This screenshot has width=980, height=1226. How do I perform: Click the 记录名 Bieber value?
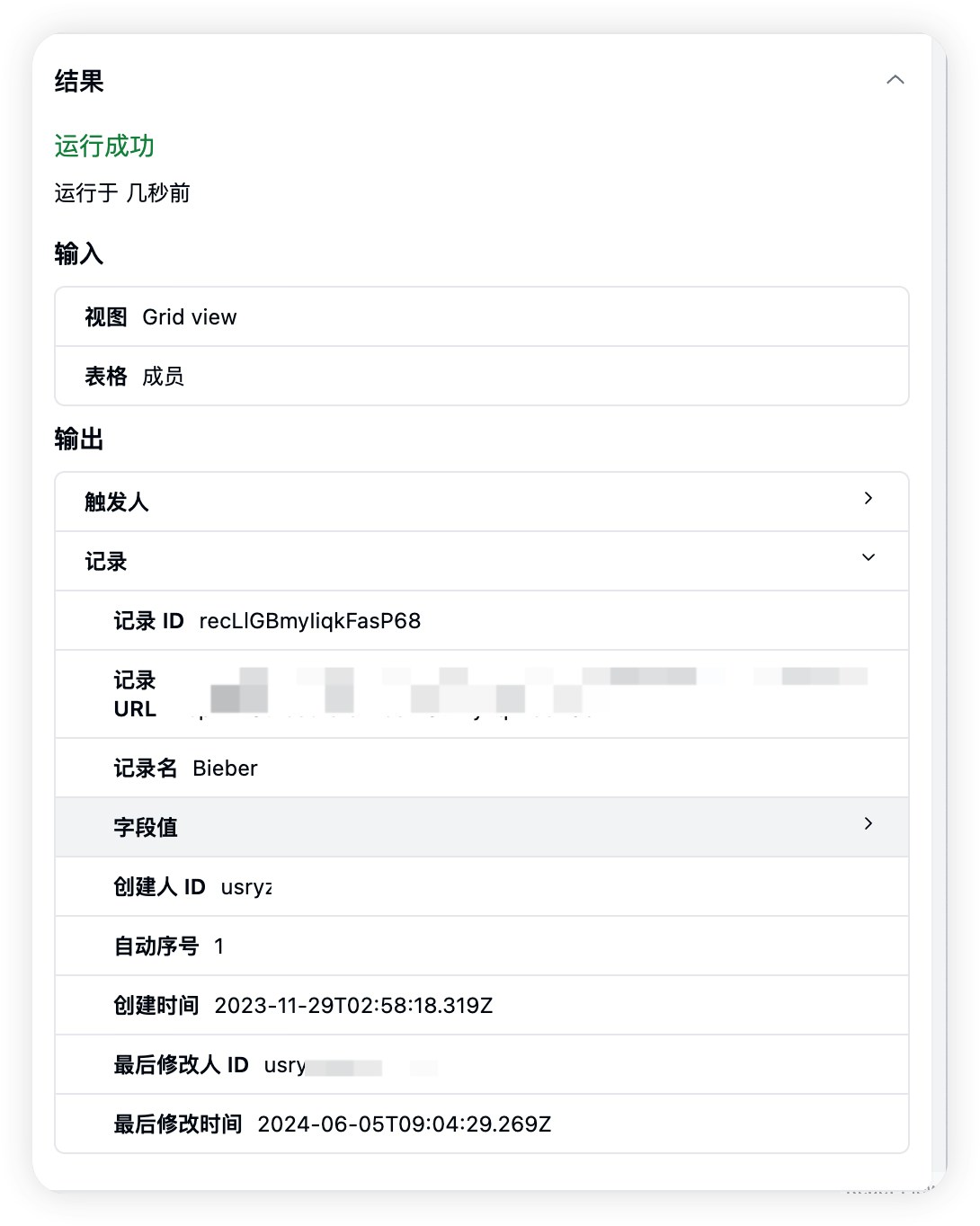tap(225, 768)
